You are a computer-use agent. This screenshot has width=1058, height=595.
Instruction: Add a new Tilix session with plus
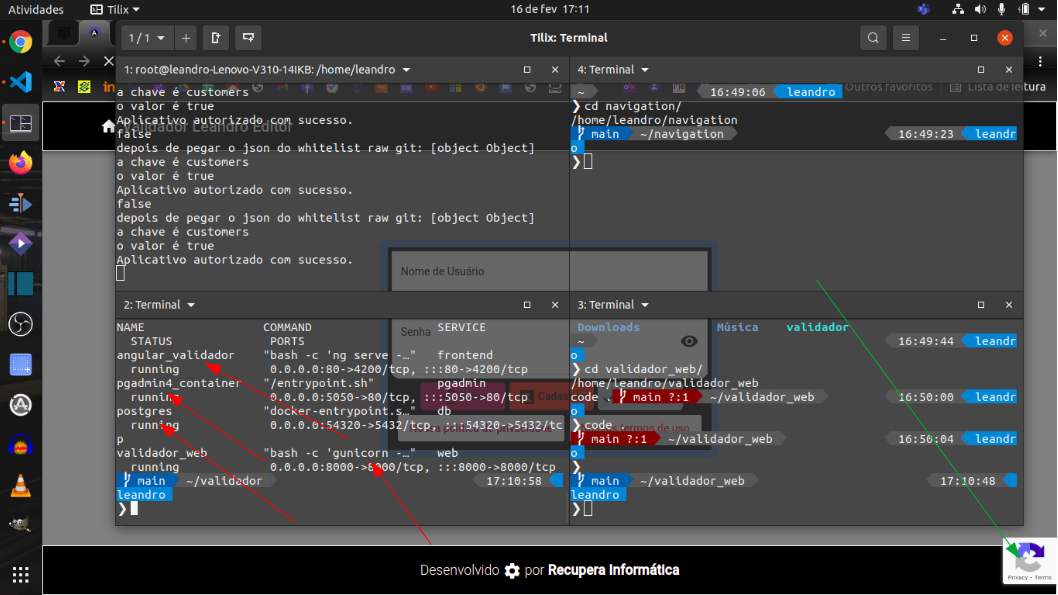click(186, 38)
